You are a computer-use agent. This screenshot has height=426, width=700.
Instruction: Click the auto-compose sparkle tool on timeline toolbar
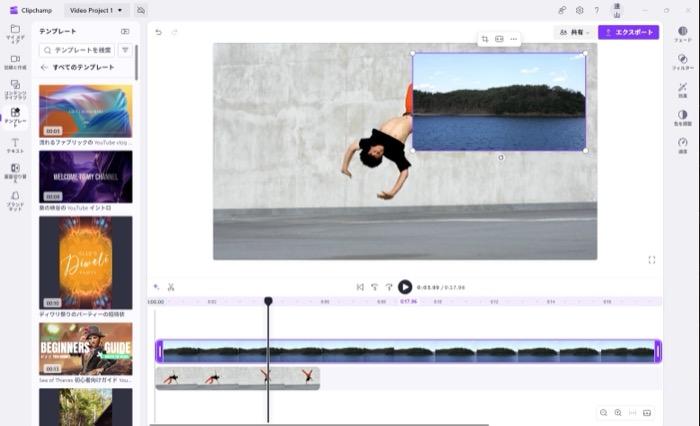157,287
